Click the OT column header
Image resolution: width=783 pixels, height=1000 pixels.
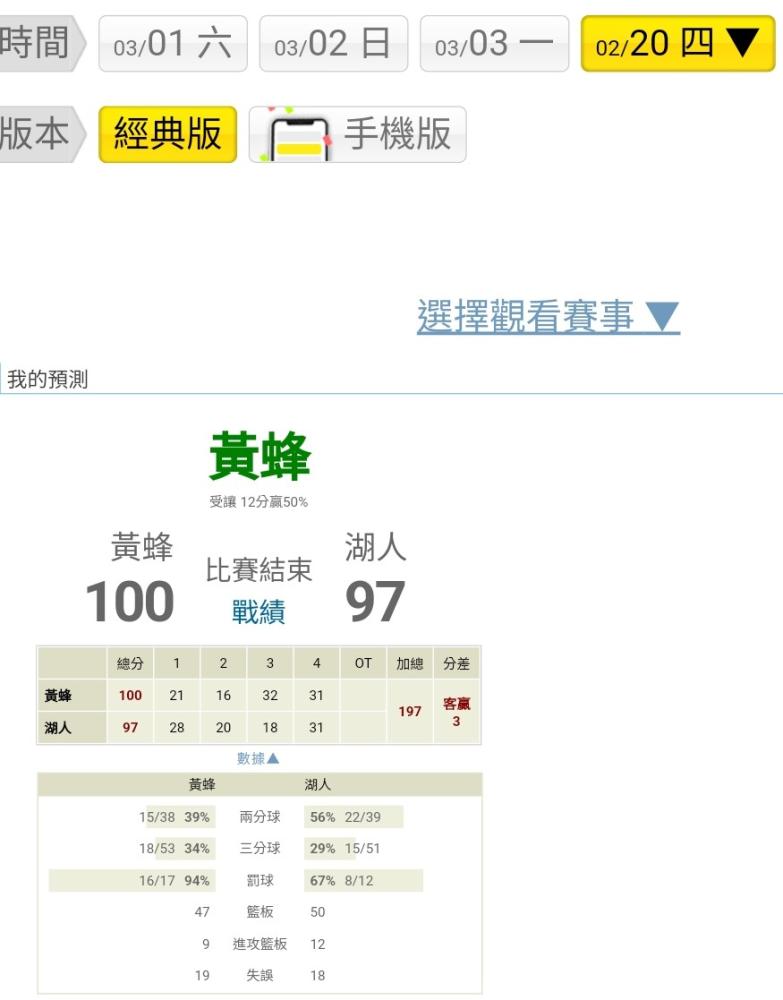tap(363, 663)
